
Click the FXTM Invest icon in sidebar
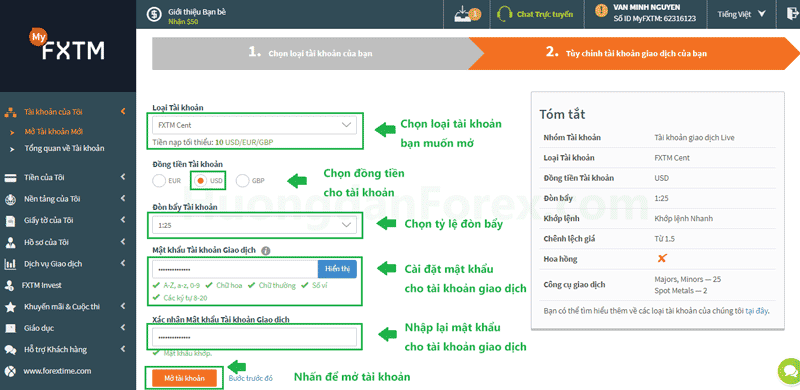click(x=10, y=285)
